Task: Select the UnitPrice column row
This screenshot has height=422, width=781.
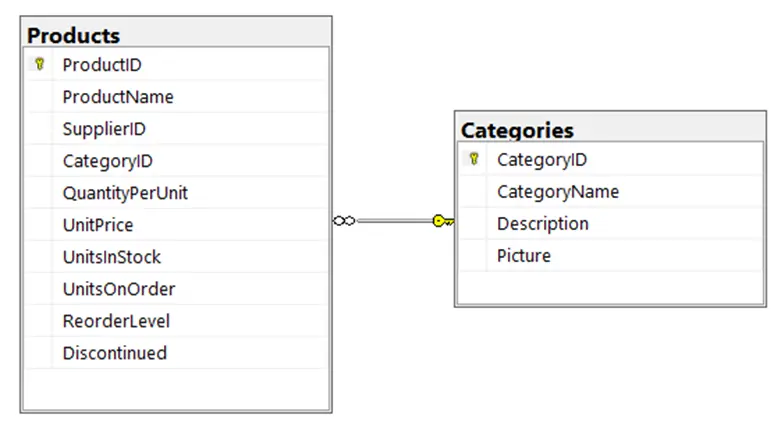Action: point(177,225)
